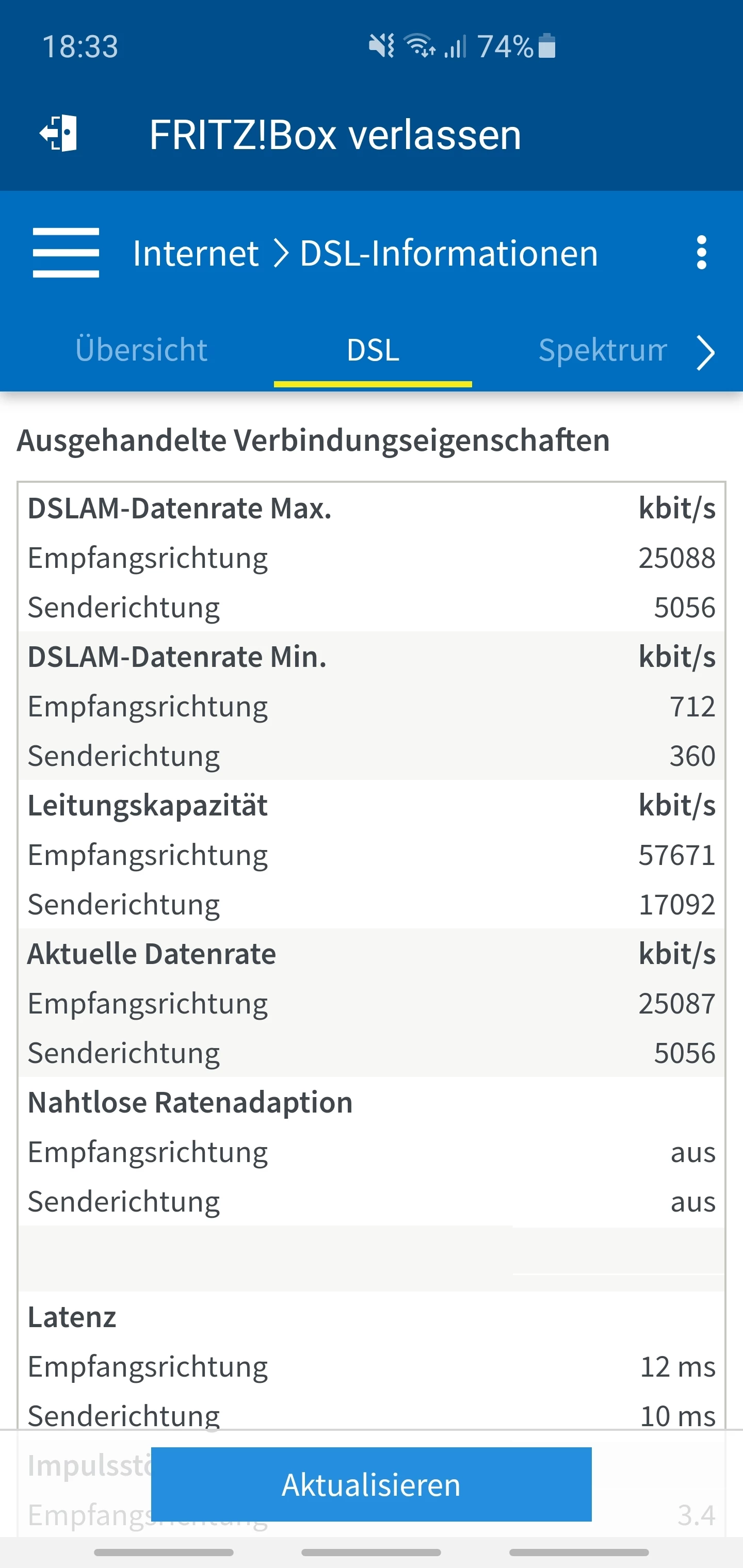Tap the clock showing 18:33

pyautogui.click(x=80, y=47)
